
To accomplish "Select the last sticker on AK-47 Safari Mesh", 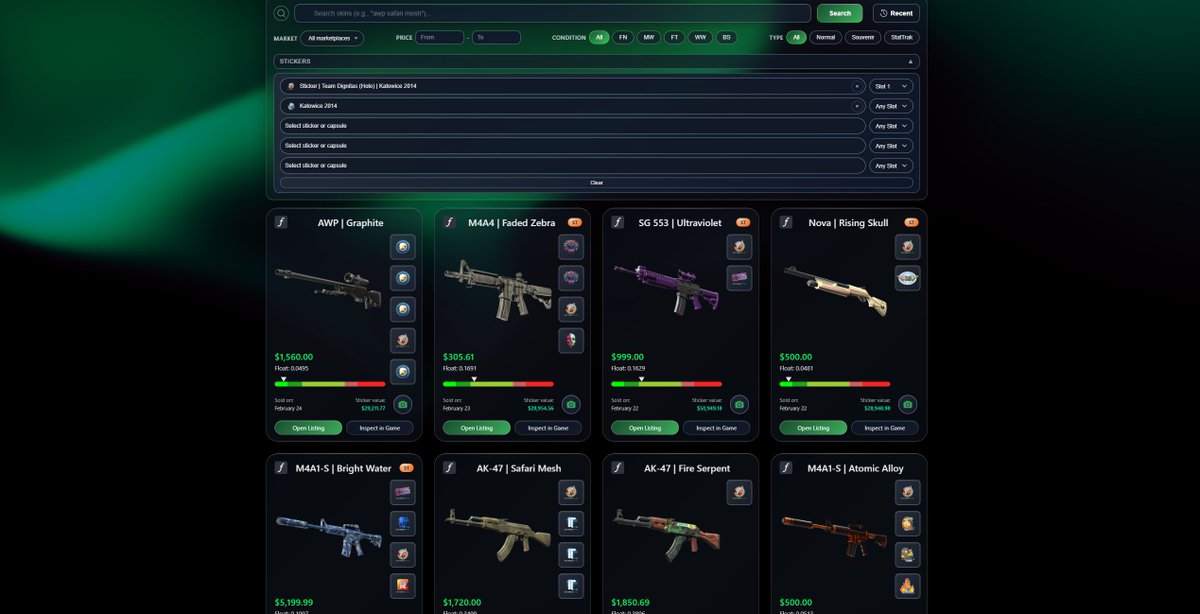I will click(571, 585).
